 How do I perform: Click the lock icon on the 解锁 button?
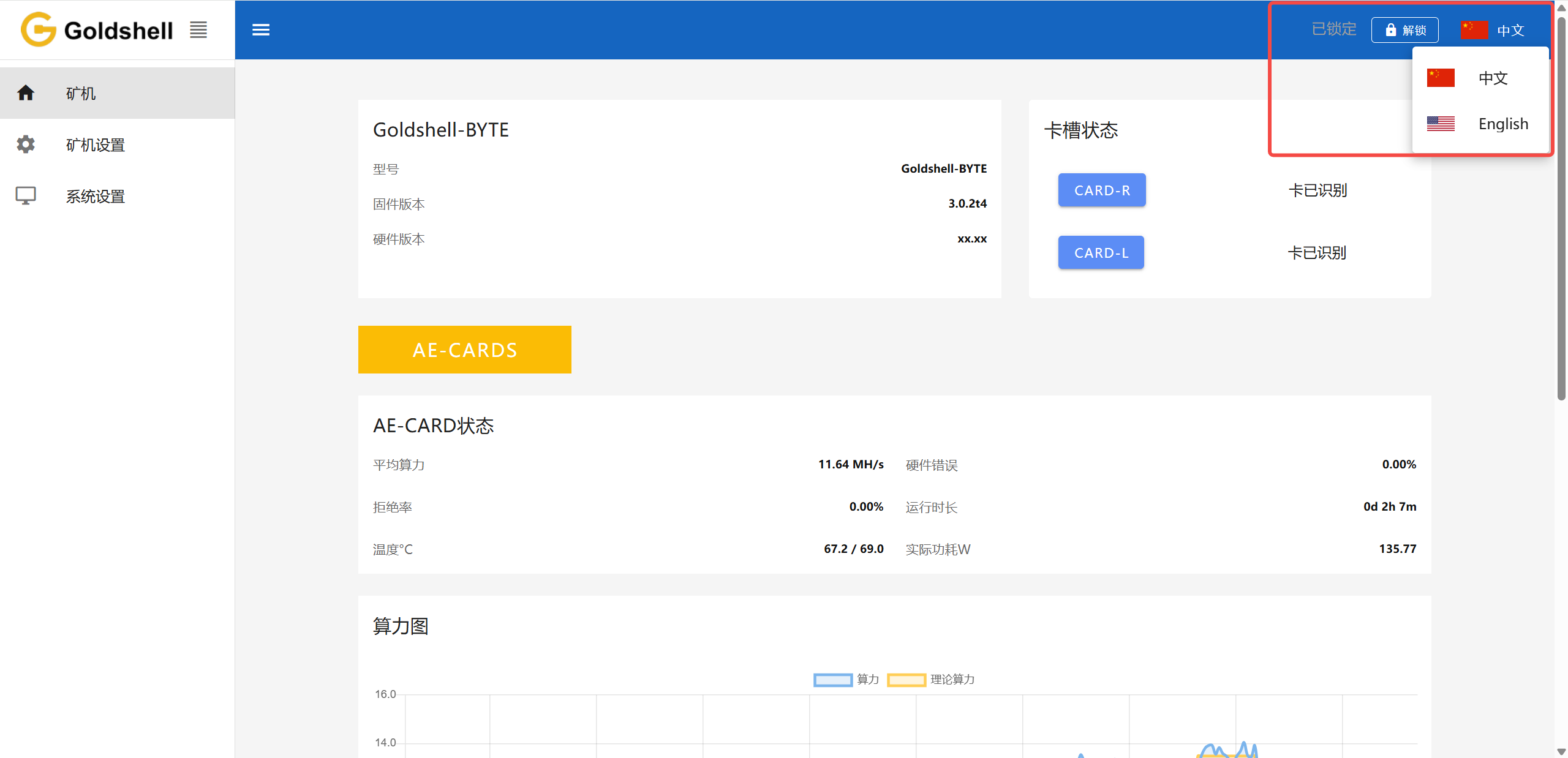pos(1390,29)
